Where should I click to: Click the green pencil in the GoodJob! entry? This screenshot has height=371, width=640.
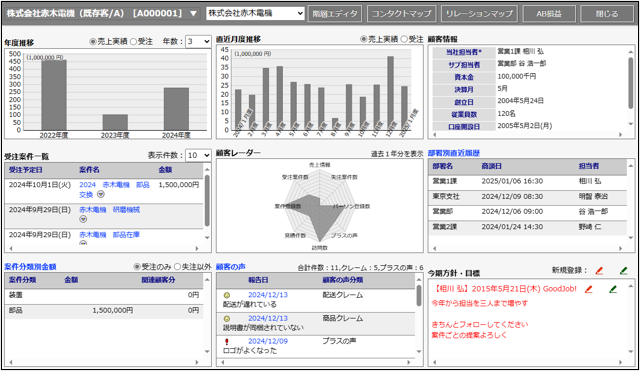click(613, 289)
